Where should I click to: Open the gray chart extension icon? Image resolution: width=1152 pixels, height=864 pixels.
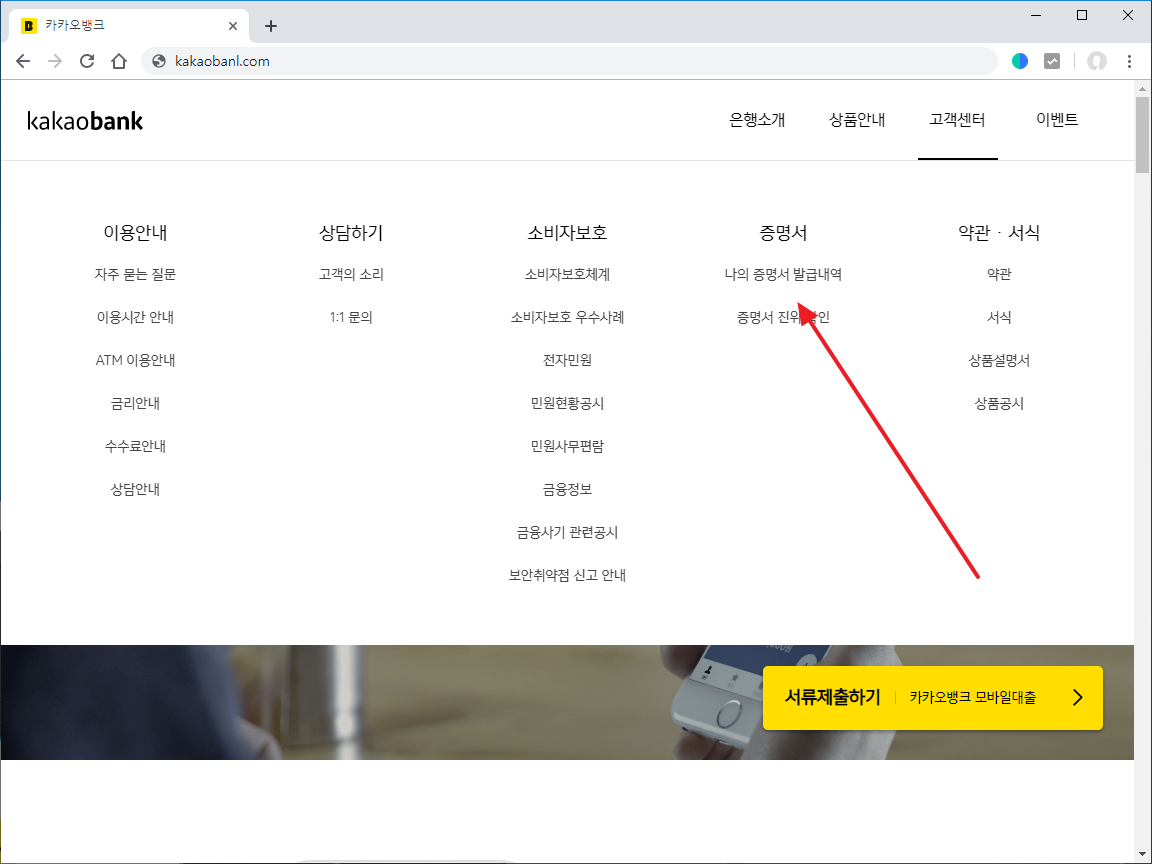[x=1052, y=61]
